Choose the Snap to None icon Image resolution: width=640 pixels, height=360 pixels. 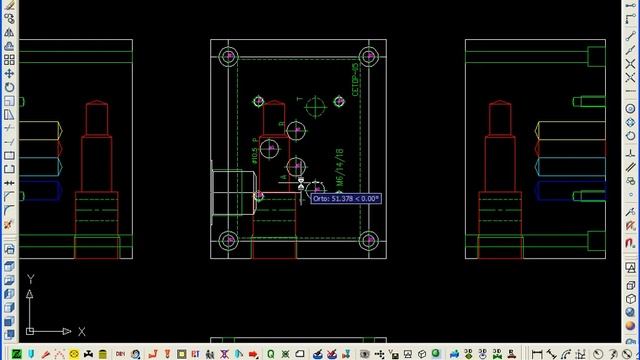coord(631,225)
